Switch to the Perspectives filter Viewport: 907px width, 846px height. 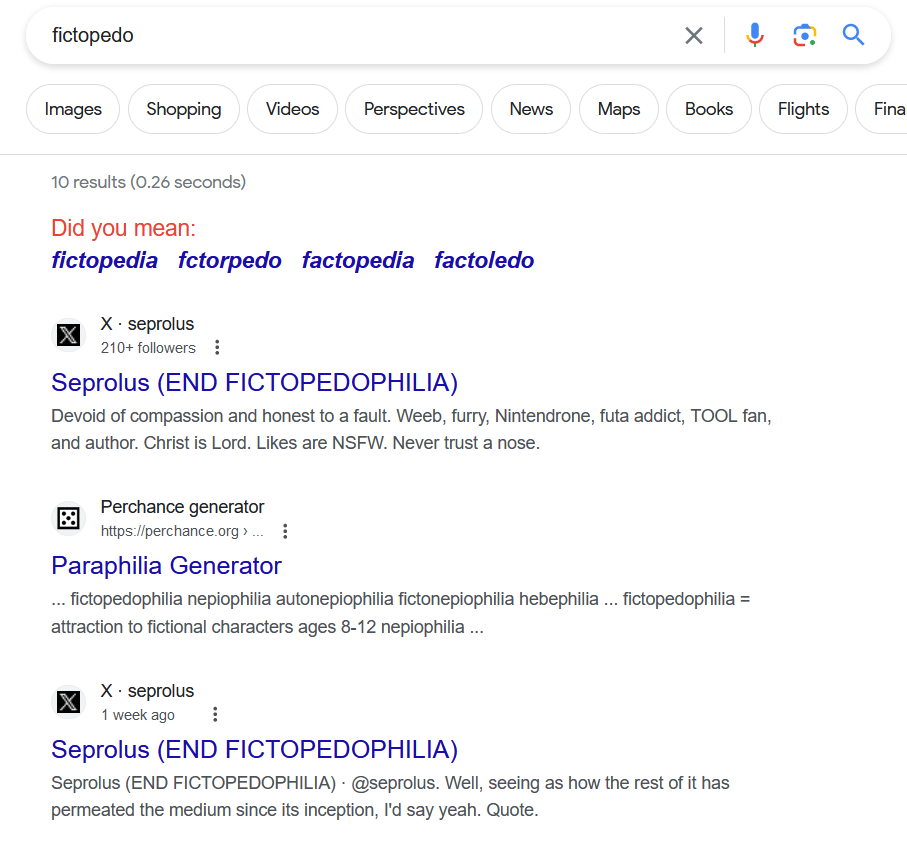[414, 109]
